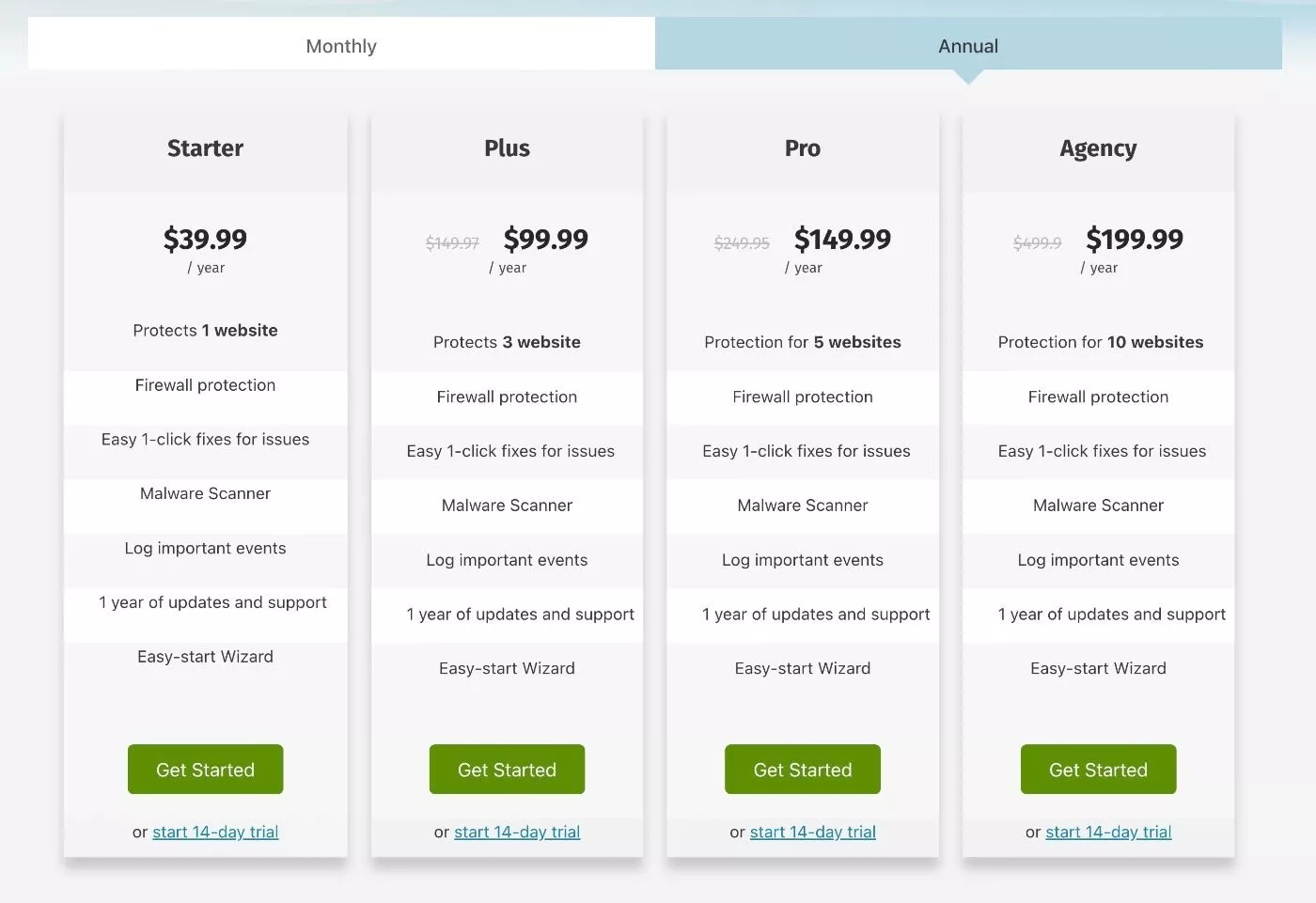
Task: Click Get Started under Starter plan
Action: (x=205, y=770)
